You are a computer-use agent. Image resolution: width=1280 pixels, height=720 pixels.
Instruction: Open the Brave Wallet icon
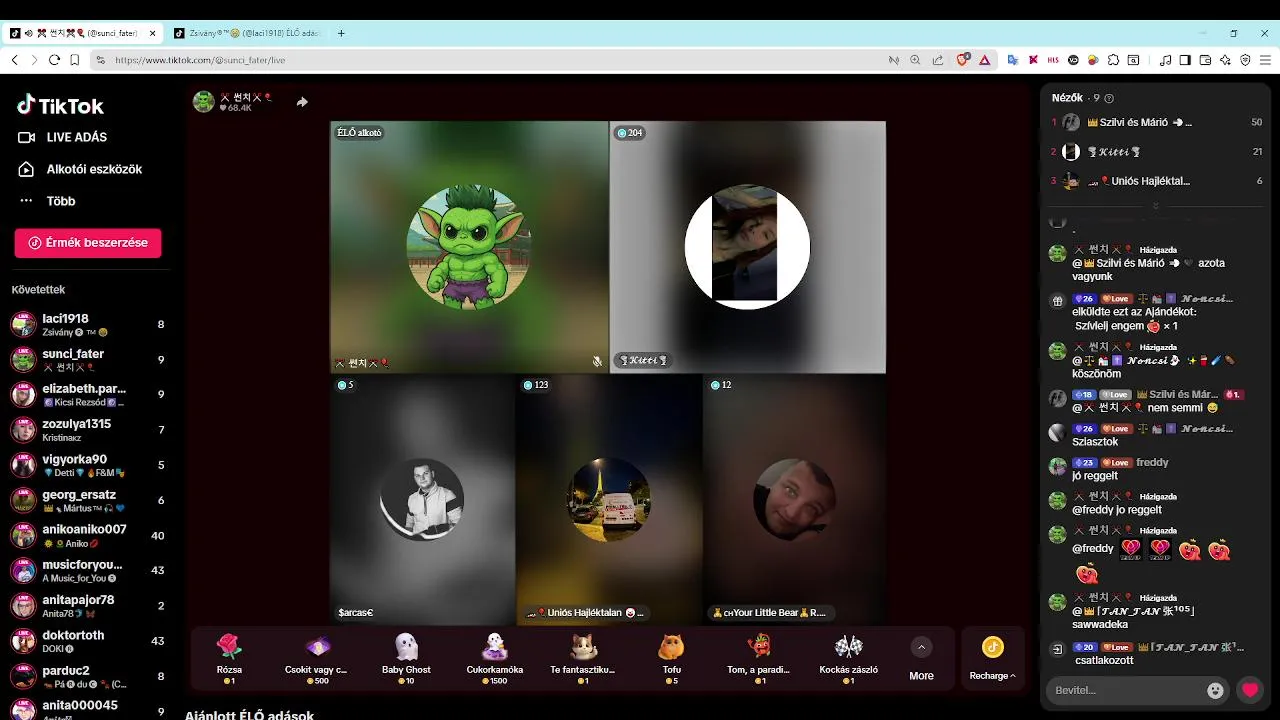click(1205, 60)
